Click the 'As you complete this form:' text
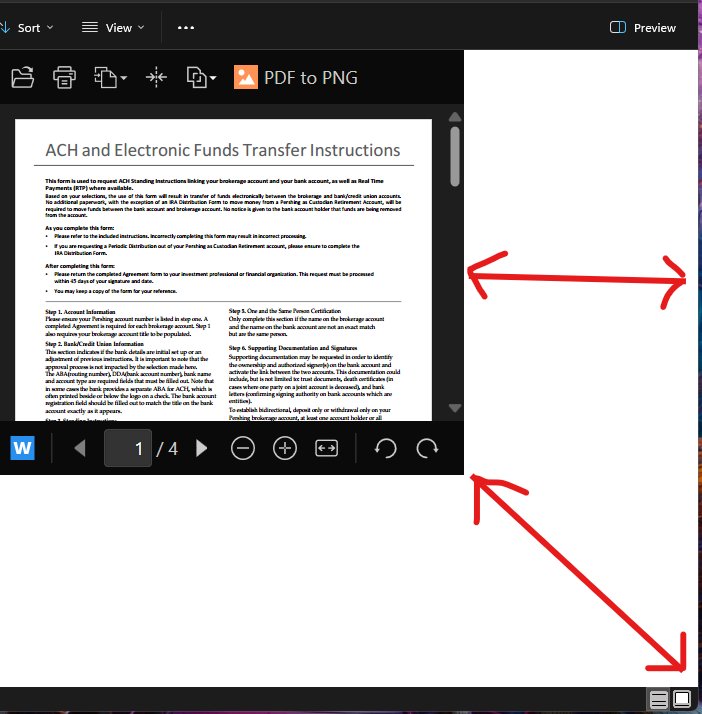The height and width of the screenshot is (714, 702). (80, 228)
